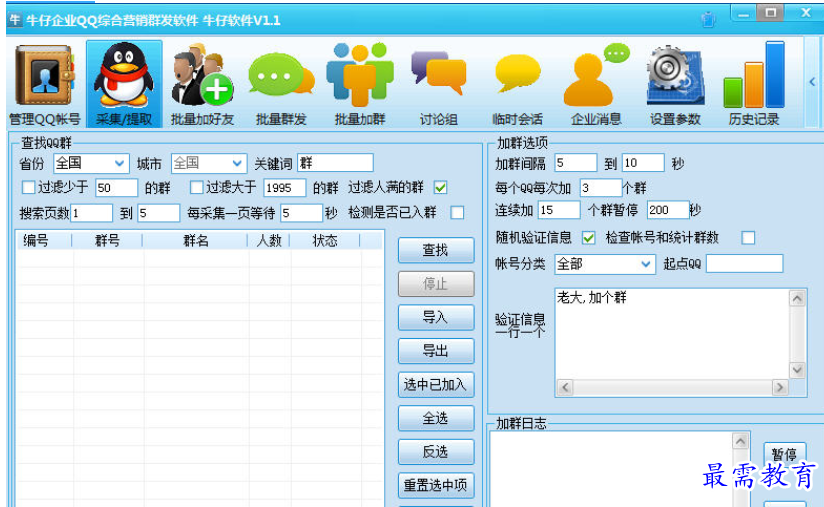Click 过滤大于 value field showing 1995
The width and height of the screenshot is (824, 507).
(285, 188)
